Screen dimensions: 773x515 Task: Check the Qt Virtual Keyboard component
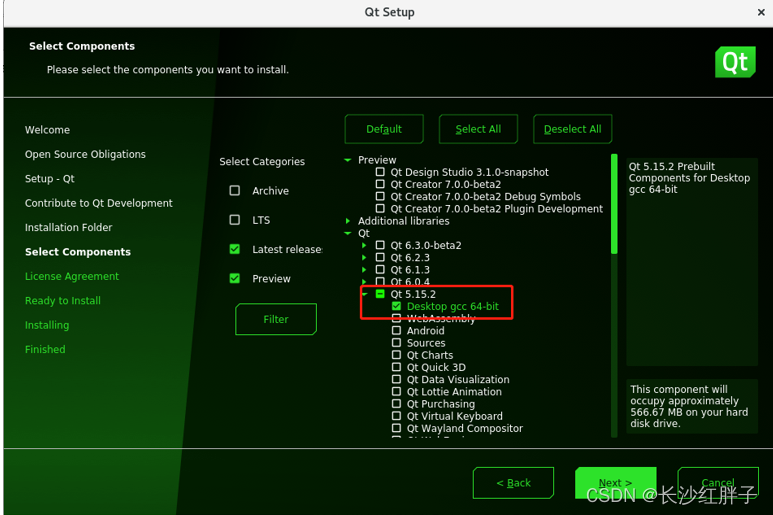[x=396, y=416]
